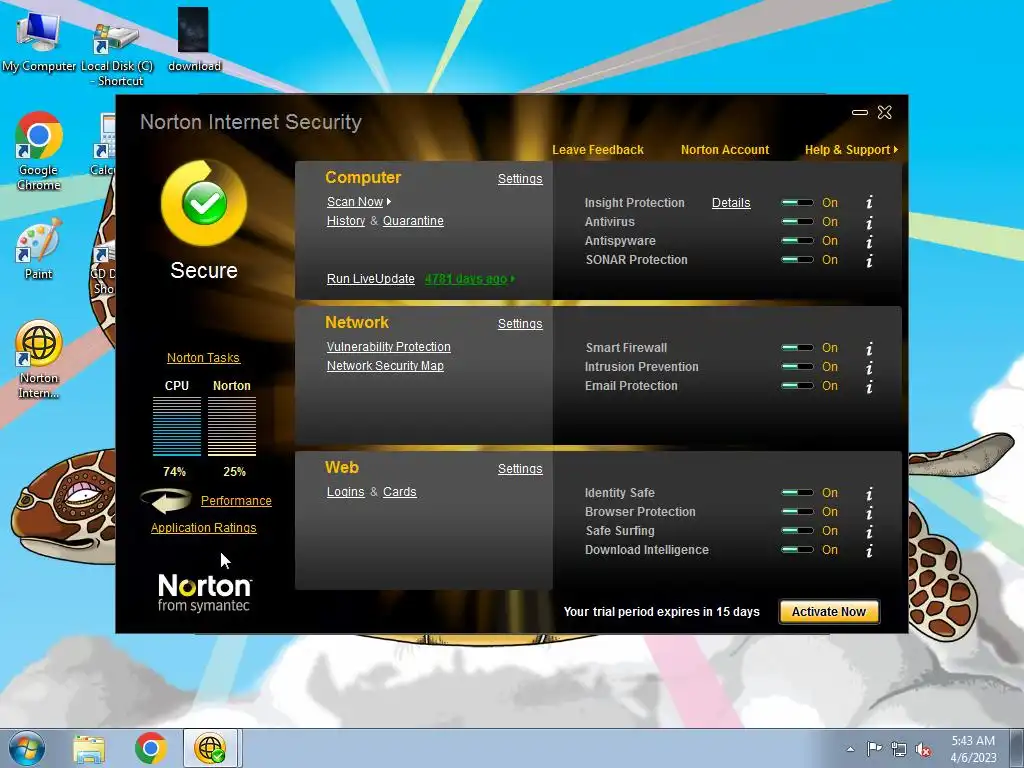
Task: Open File Explorer from the taskbar
Action: (89, 748)
